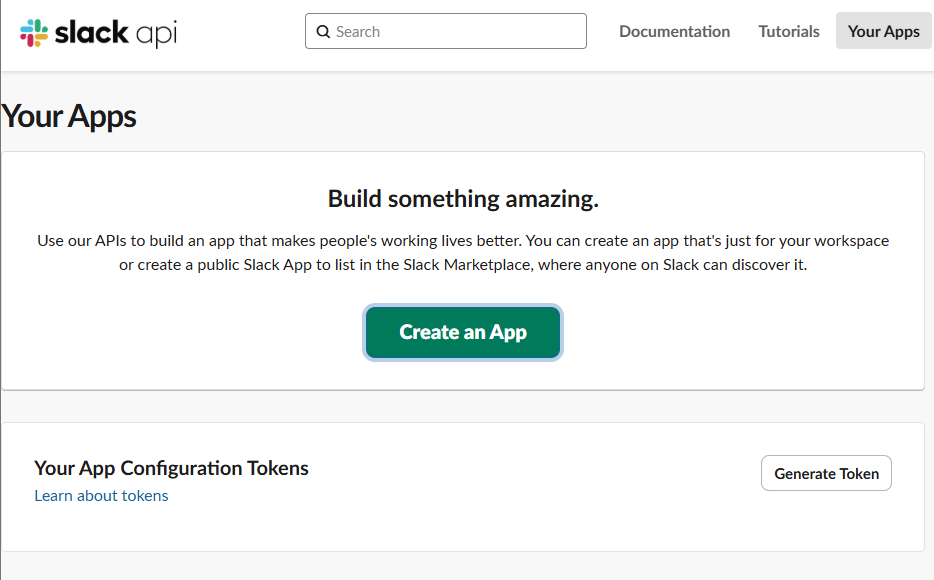Open the Documentation menu item
The width and height of the screenshot is (934, 580).
tap(674, 31)
